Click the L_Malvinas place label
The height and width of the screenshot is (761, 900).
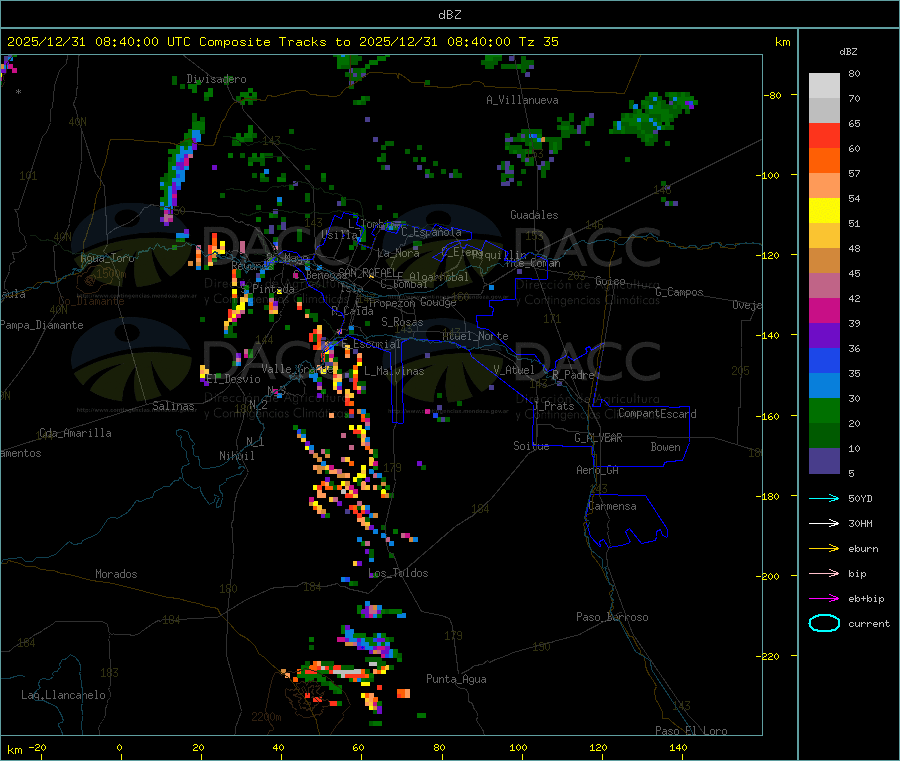point(394,371)
